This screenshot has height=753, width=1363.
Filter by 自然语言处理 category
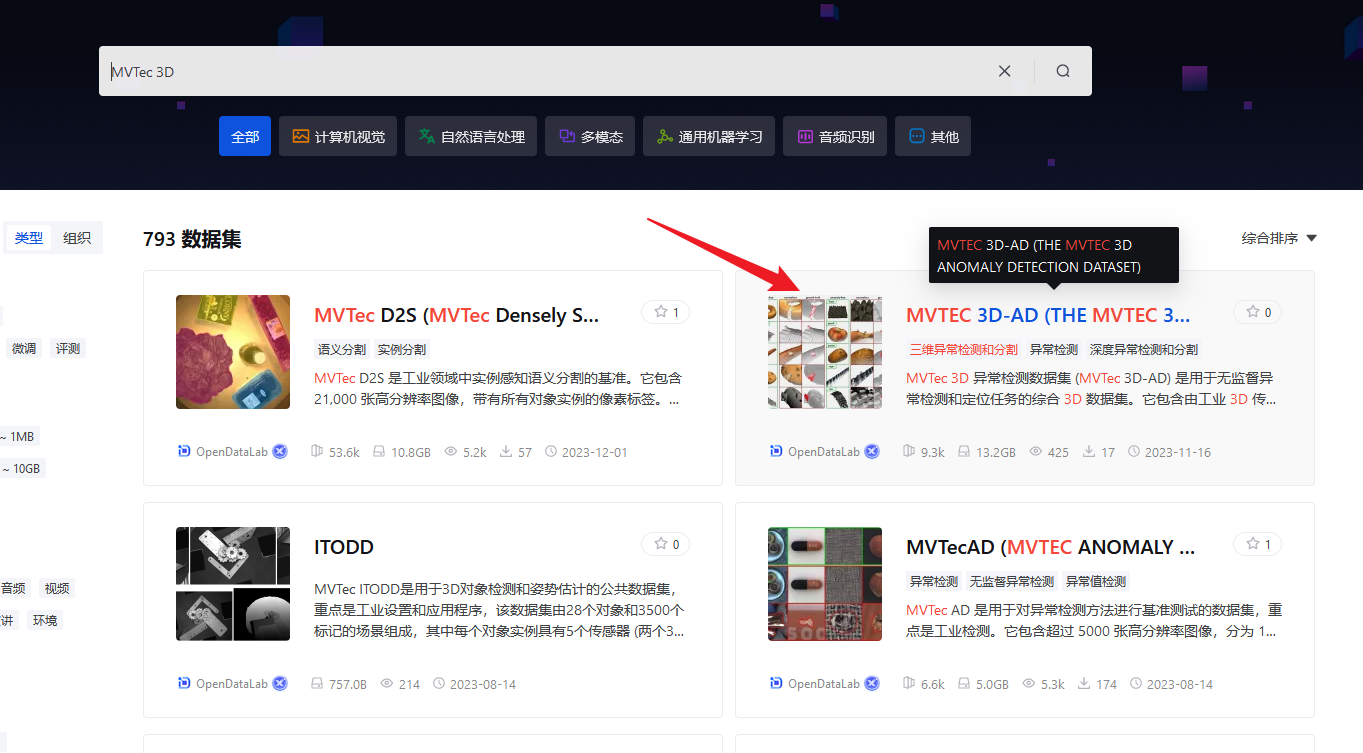[x=471, y=136]
